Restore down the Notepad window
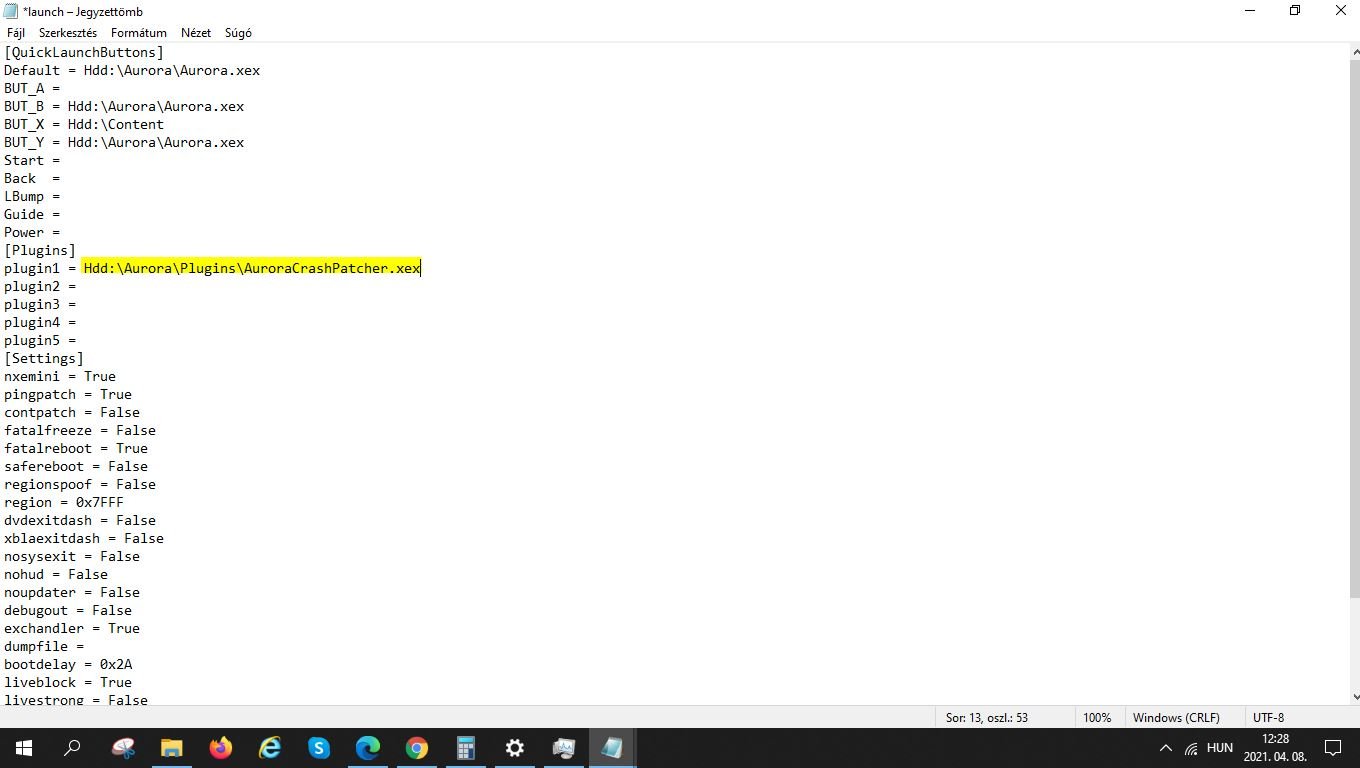The image size is (1360, 768). click(x=1295, y=11)
